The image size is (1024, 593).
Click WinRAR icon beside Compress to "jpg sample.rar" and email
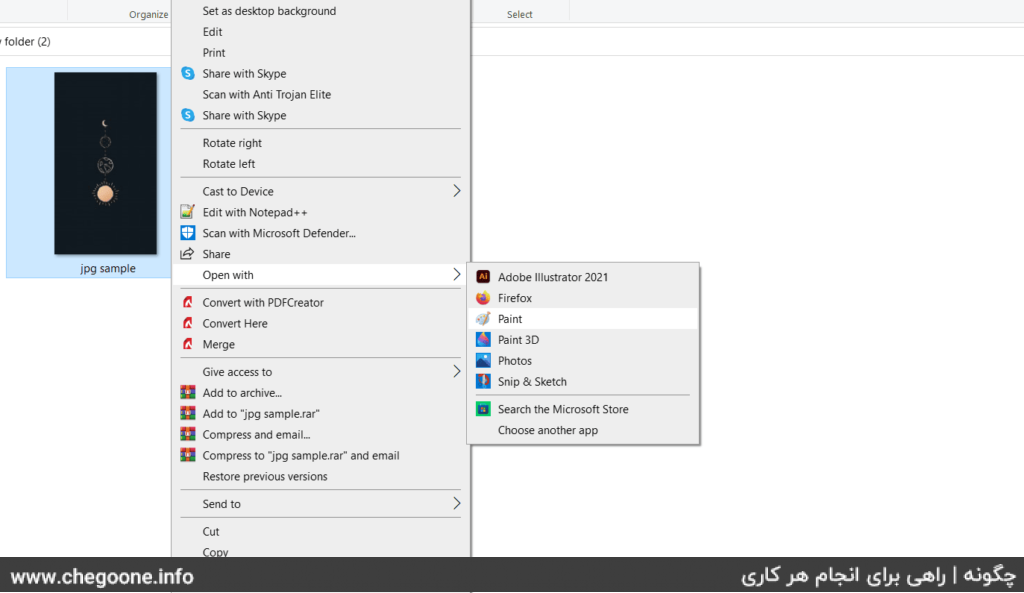tap(187, 455)
